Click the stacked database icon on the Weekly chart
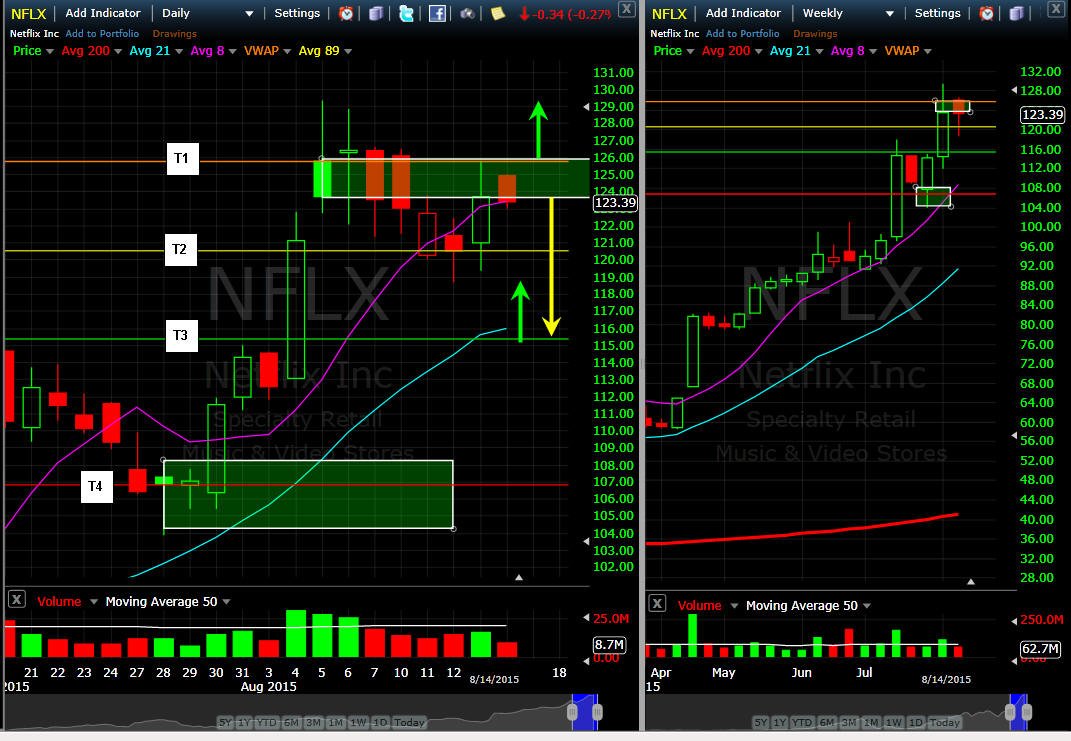 (x=1016, y=13)
